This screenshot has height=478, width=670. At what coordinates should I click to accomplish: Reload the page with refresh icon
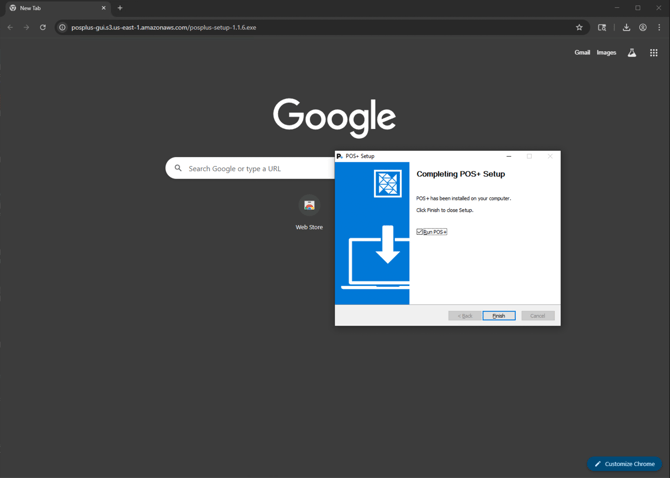point(43,27)
